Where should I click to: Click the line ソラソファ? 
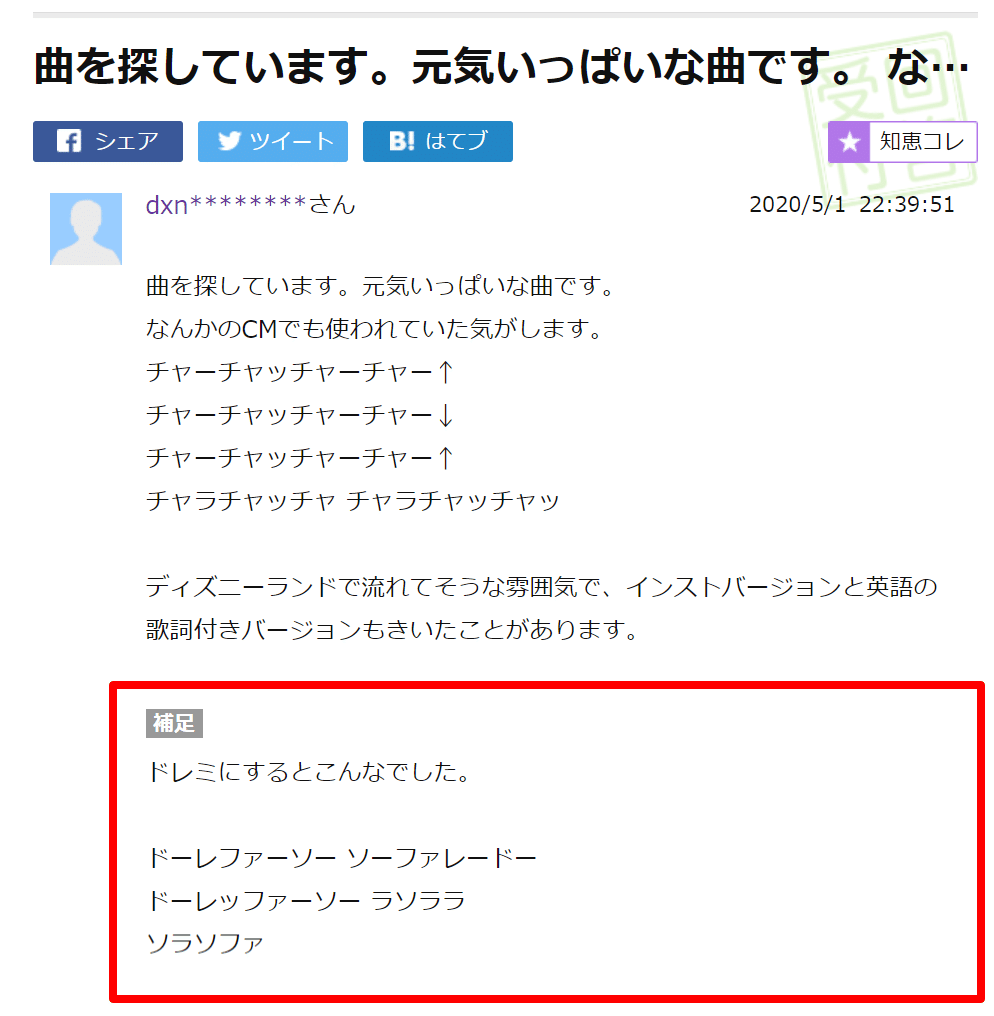tap(205, 943)
